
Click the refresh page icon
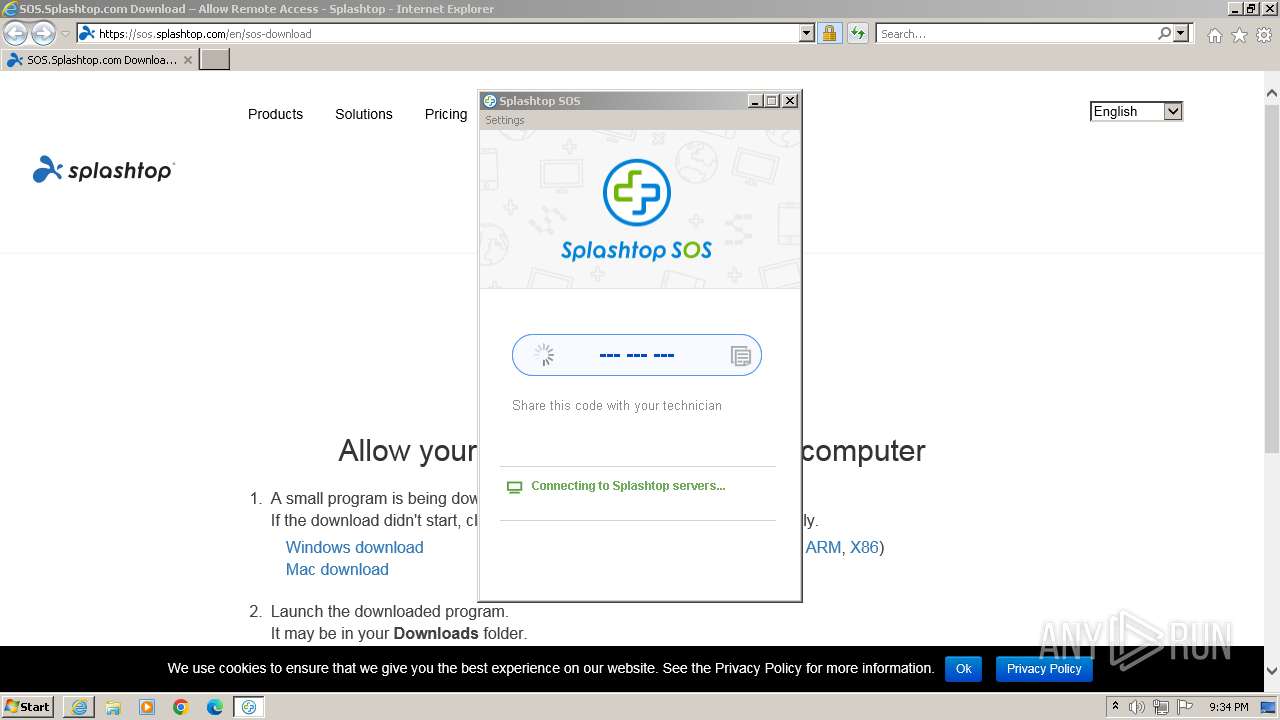tap(857, 34)
